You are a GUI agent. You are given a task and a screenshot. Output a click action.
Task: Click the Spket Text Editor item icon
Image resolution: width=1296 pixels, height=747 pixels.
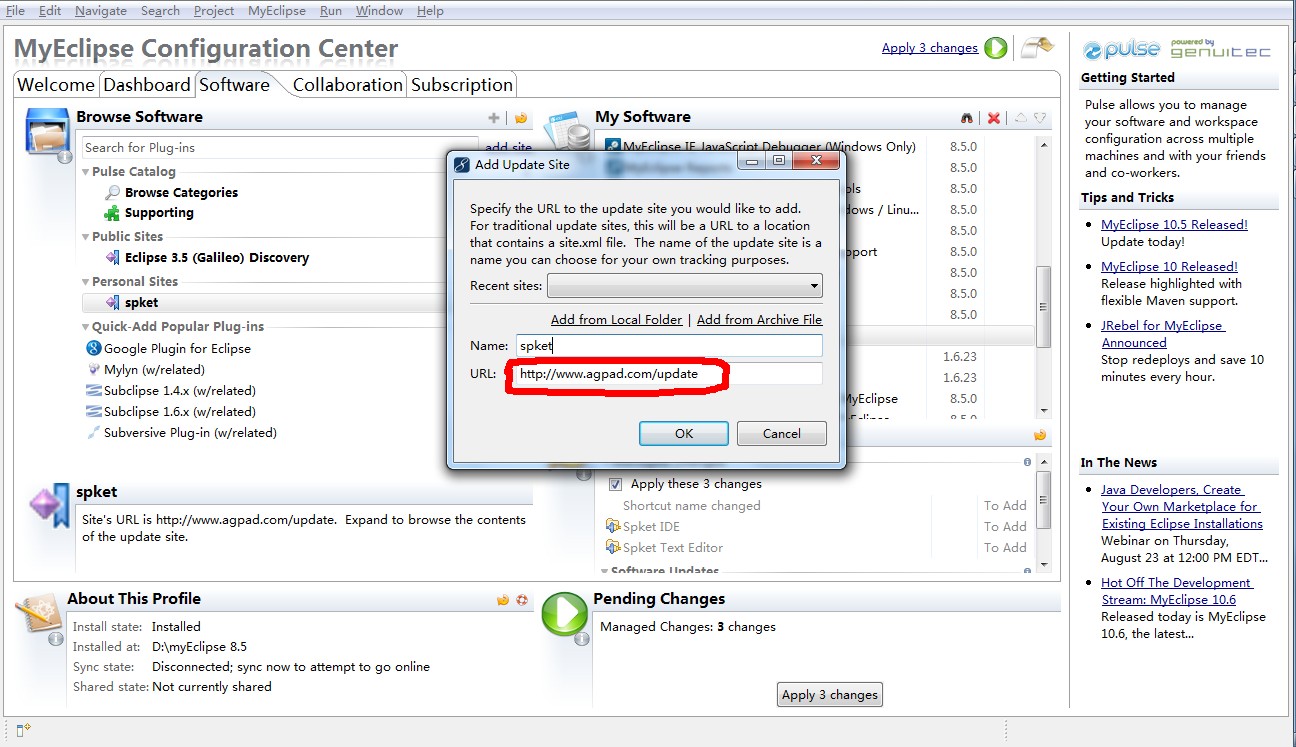pyautogui.click(x=613, y=547)
